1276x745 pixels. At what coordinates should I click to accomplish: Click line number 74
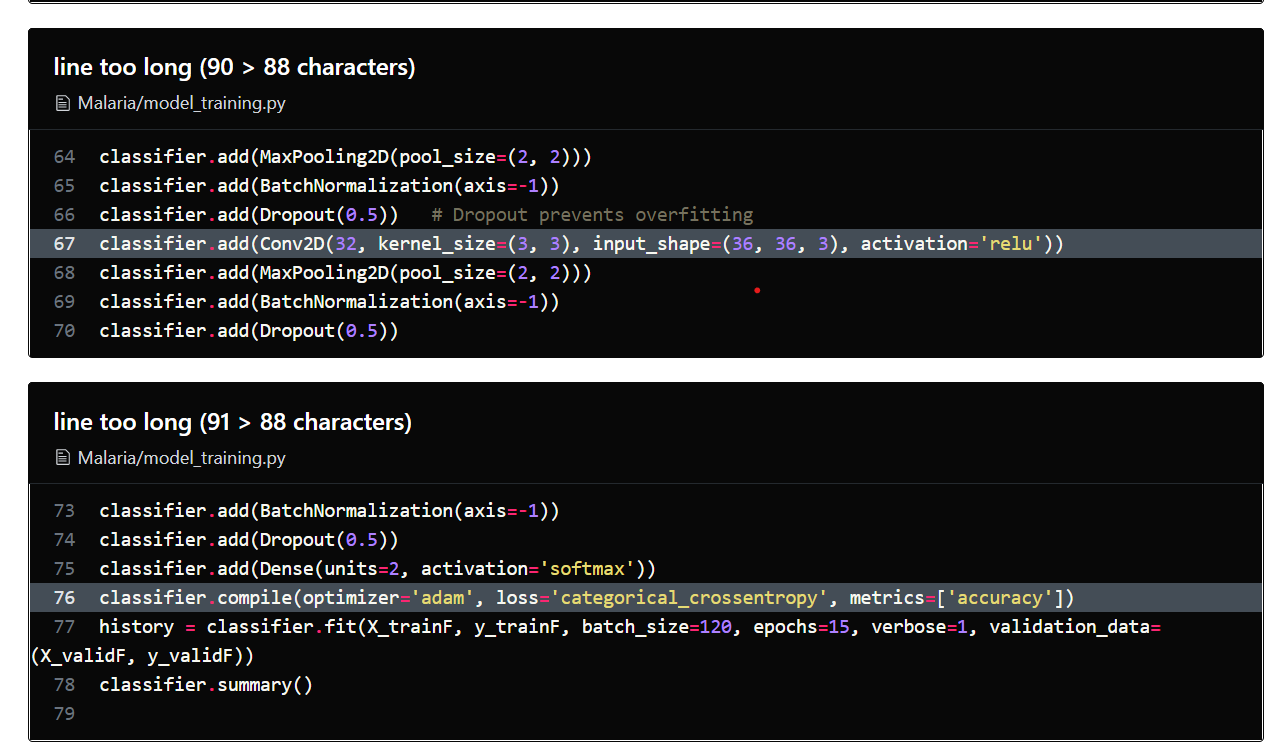coord(64,540)
